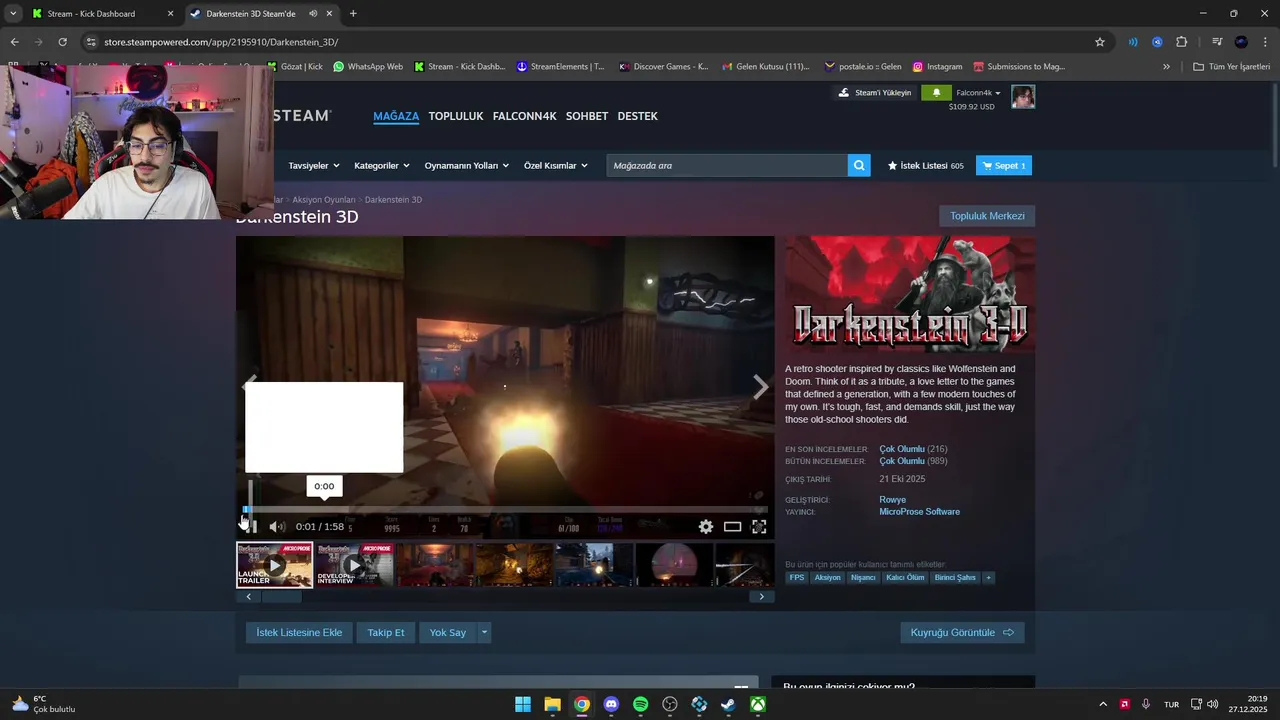Open Steam from the taskbar

pyautogui.click(x=729, y=704)
